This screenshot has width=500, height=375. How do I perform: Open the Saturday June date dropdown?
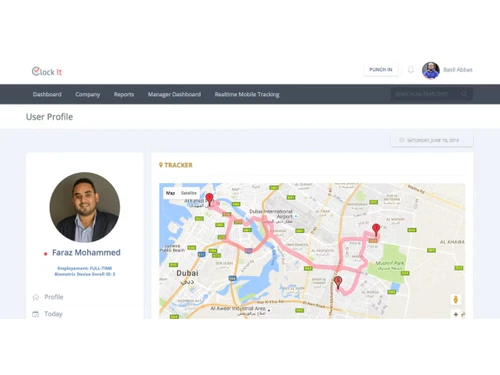point(432,141)
